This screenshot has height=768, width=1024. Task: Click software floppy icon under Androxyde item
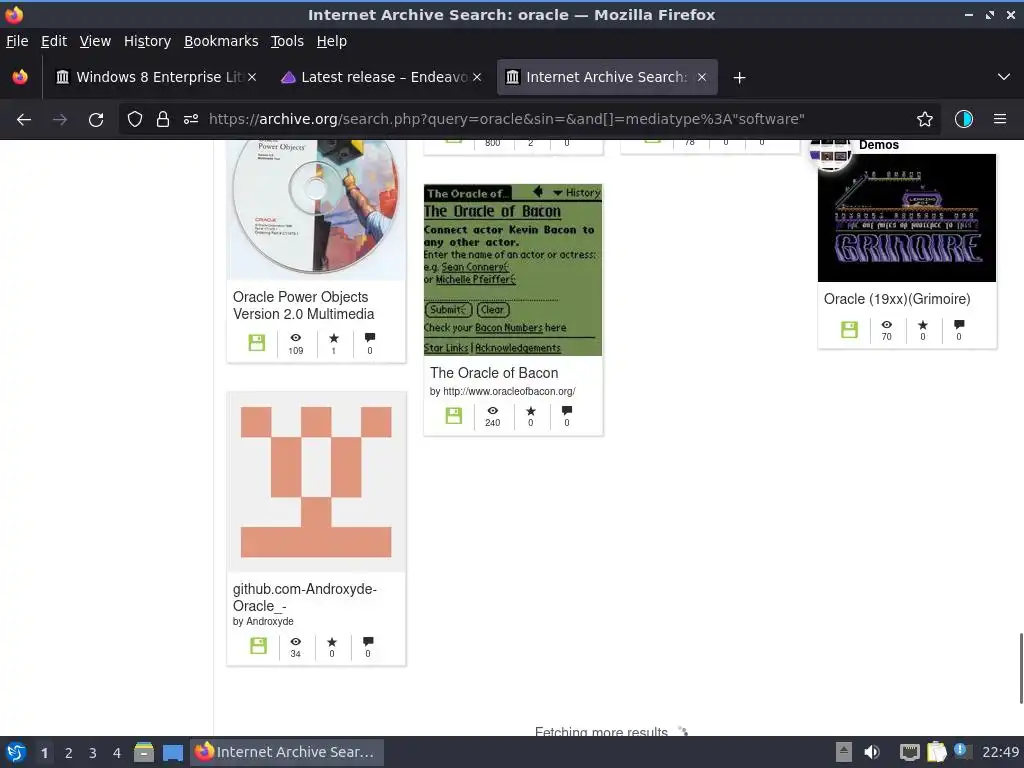pyautogui.click(x=259, y=646)
